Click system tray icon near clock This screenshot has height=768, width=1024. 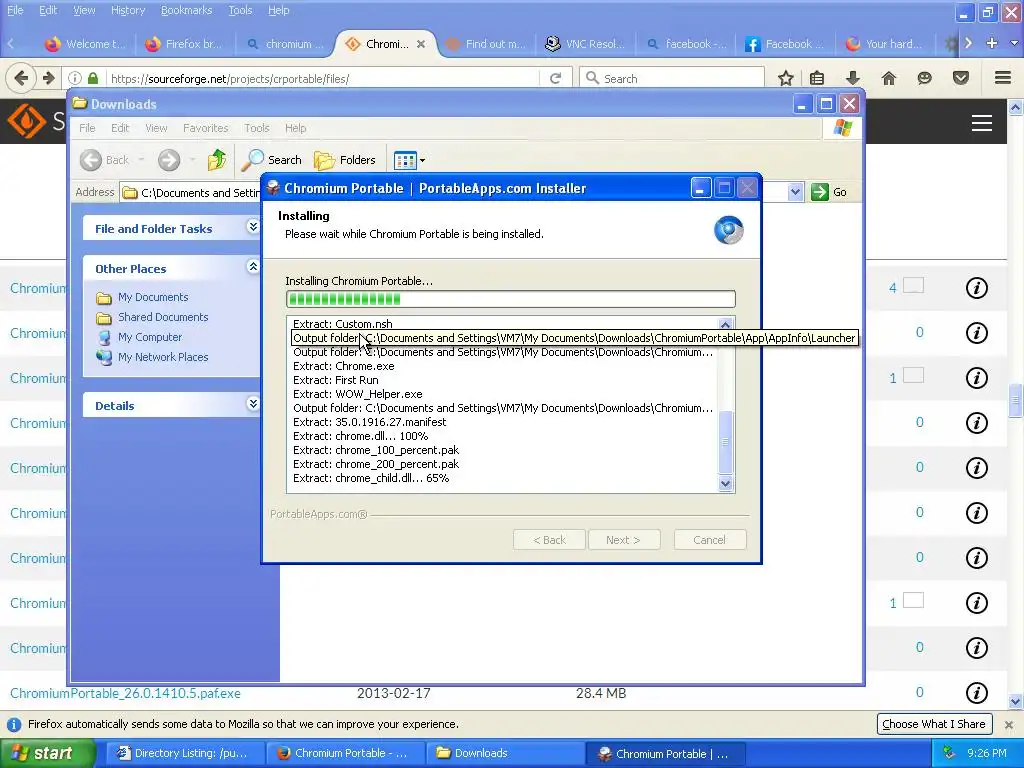point(950,754)
